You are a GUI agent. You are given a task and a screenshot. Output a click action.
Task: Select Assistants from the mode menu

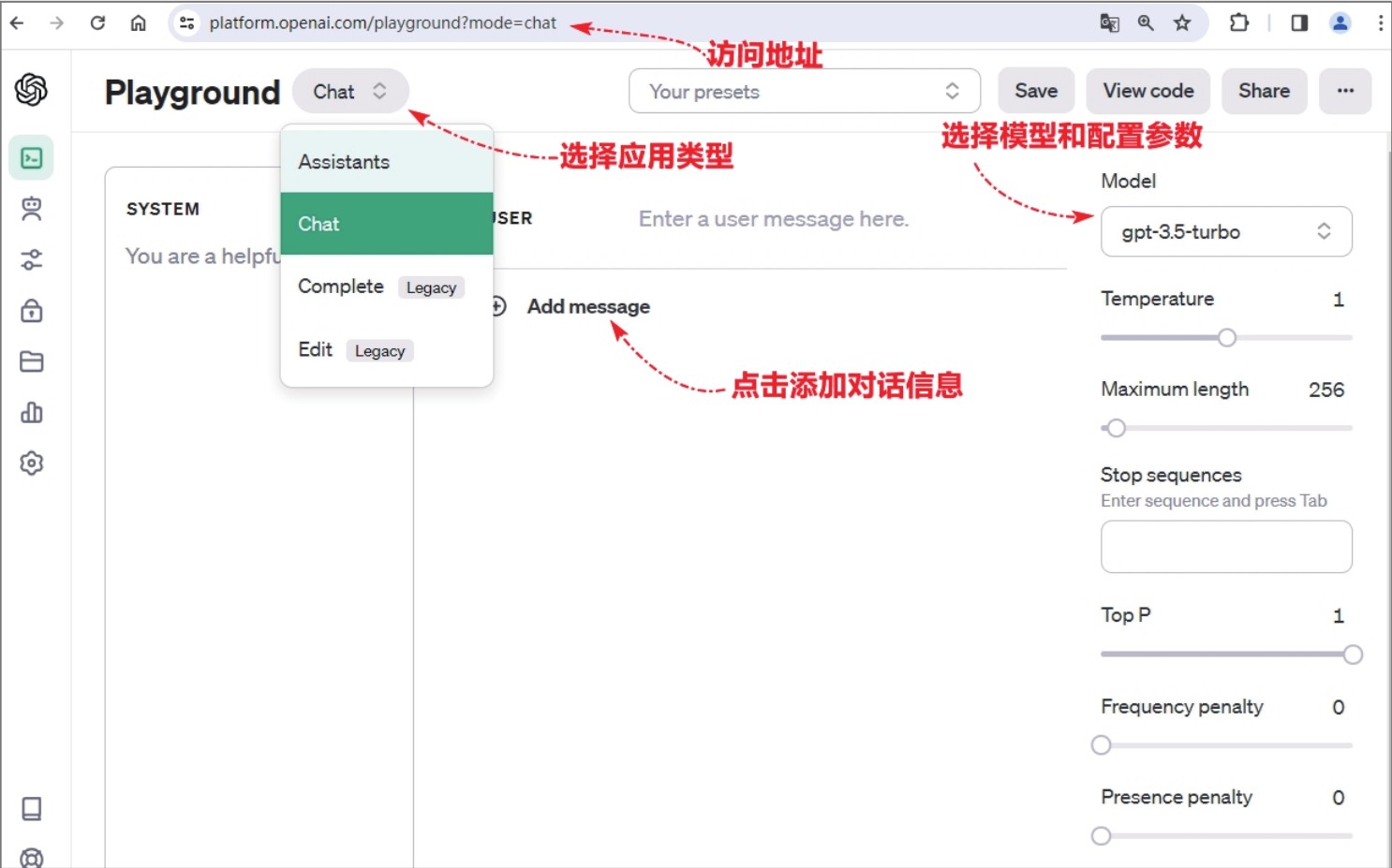click(x=387, y=162)
